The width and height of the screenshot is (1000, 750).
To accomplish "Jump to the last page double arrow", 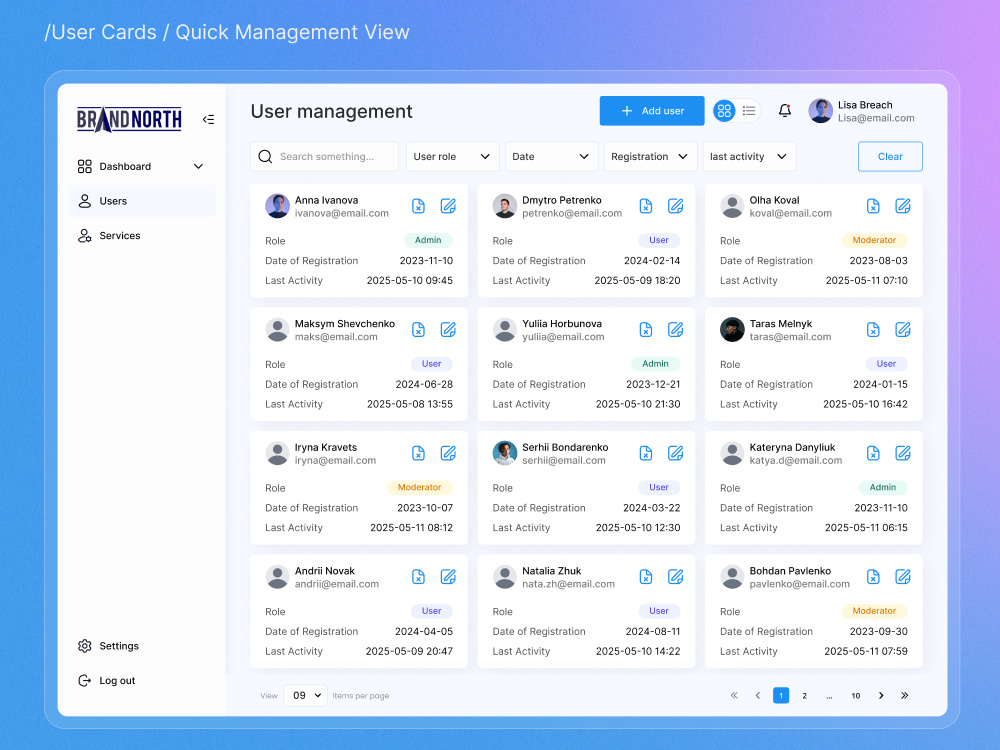I will coord(904,695).
